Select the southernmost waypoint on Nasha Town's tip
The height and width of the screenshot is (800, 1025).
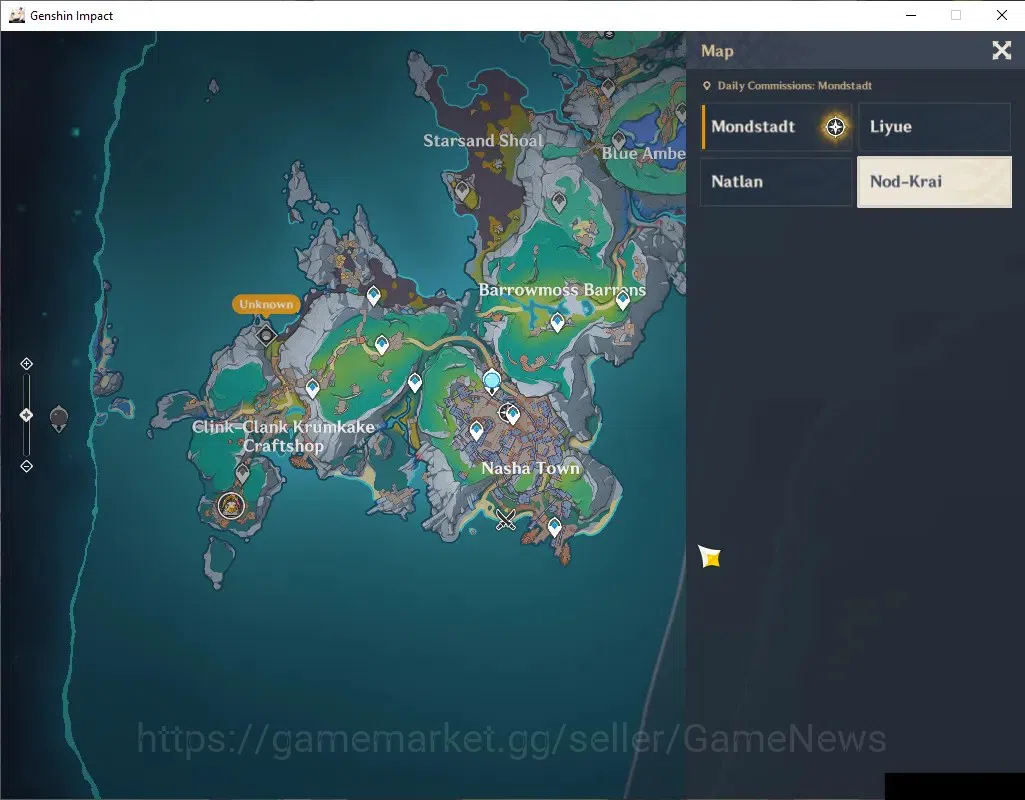click(554, 526)
